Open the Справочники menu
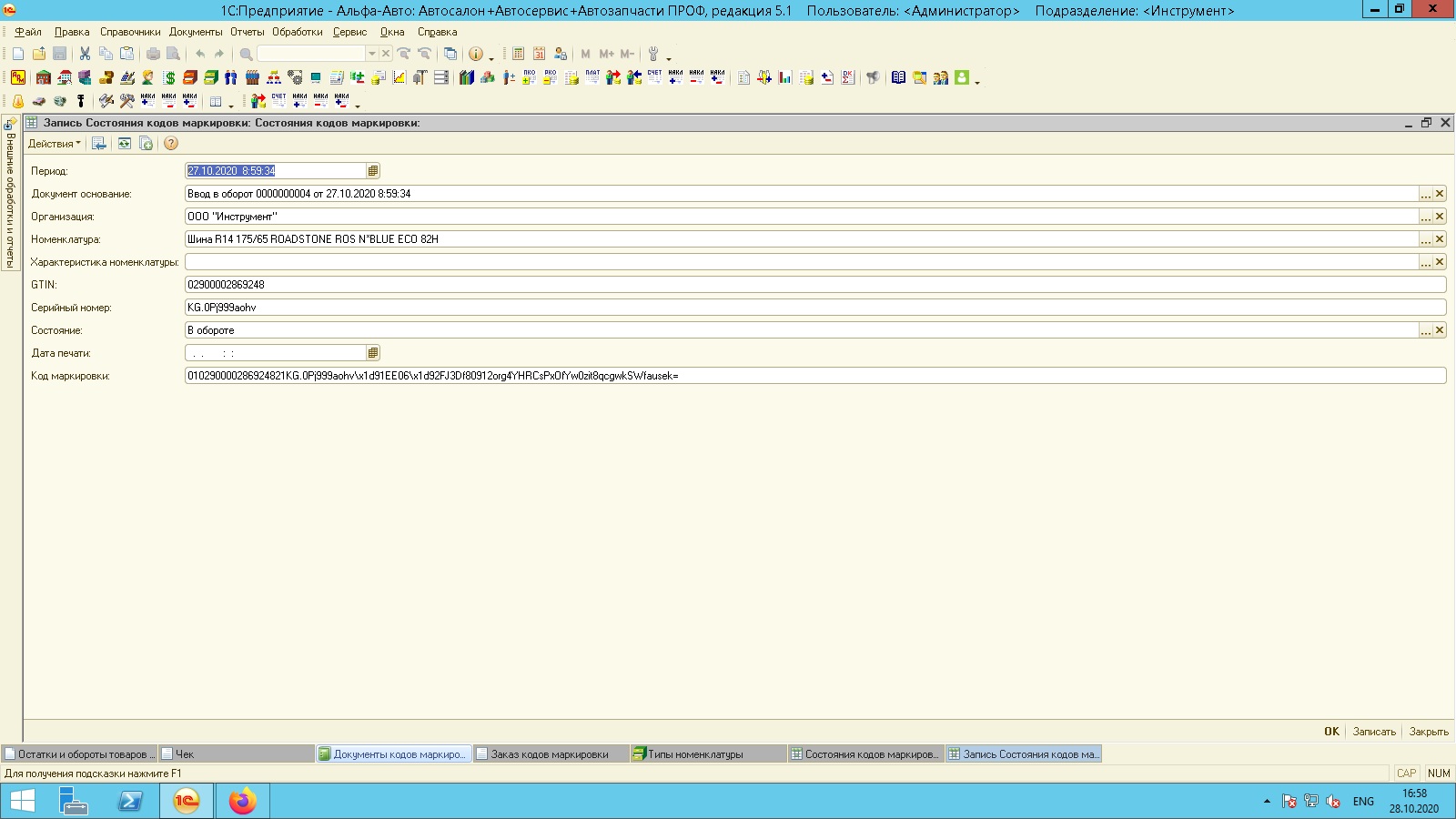Image resolution: width=1456 pixels, height=819 pixels. pos(130,32)
